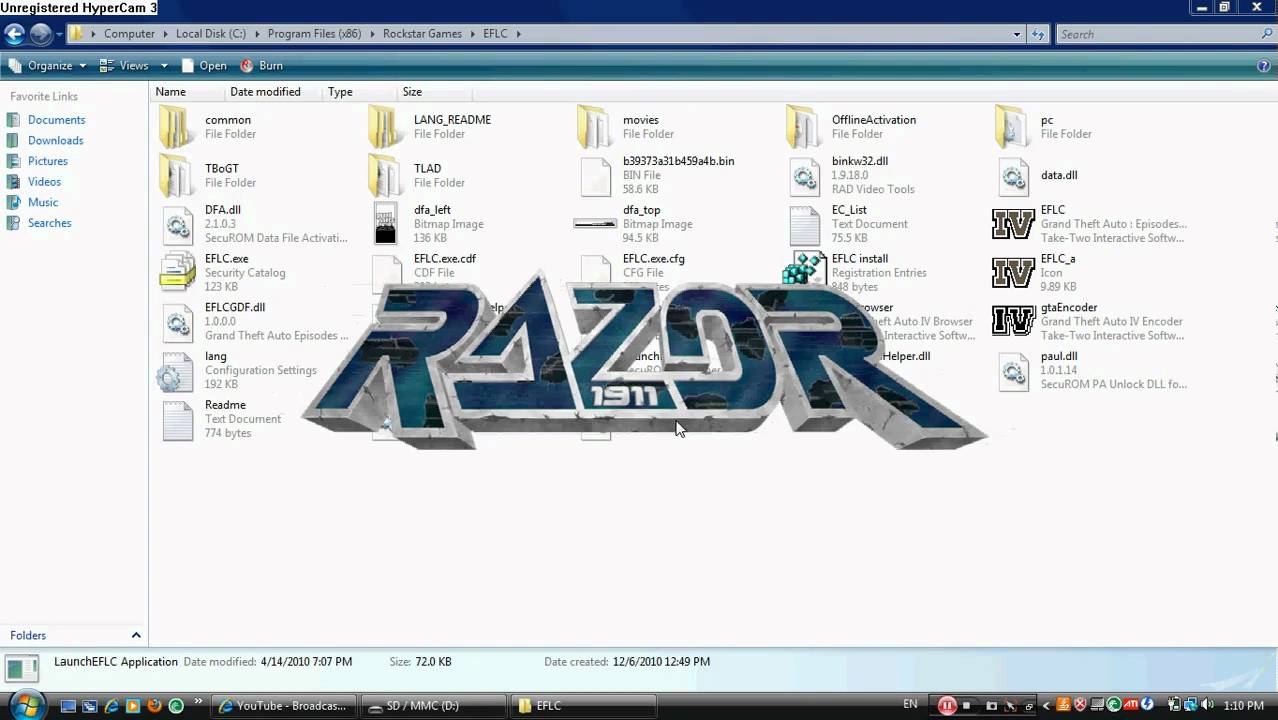
Task: Sort by Size column header
Action: click(412, 92)
